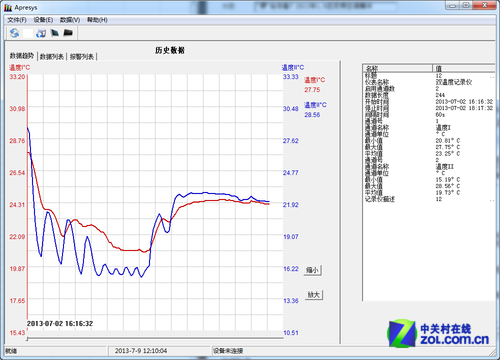Switch to the 数据列表 tab
Viewport: 500px width, 360px height.
click(52, 57)
